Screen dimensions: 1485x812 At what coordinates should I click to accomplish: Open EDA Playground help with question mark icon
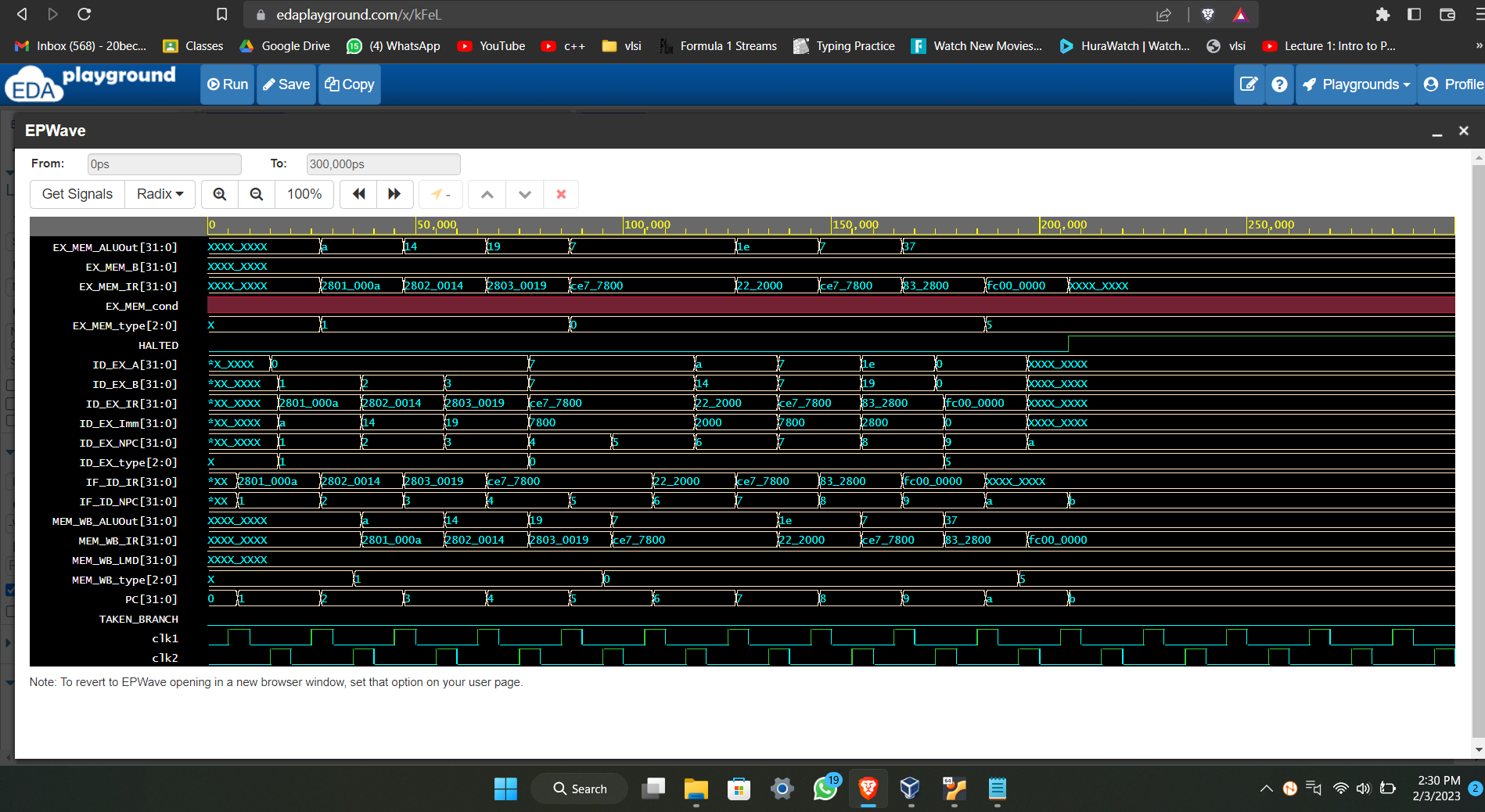(1279, 84)
